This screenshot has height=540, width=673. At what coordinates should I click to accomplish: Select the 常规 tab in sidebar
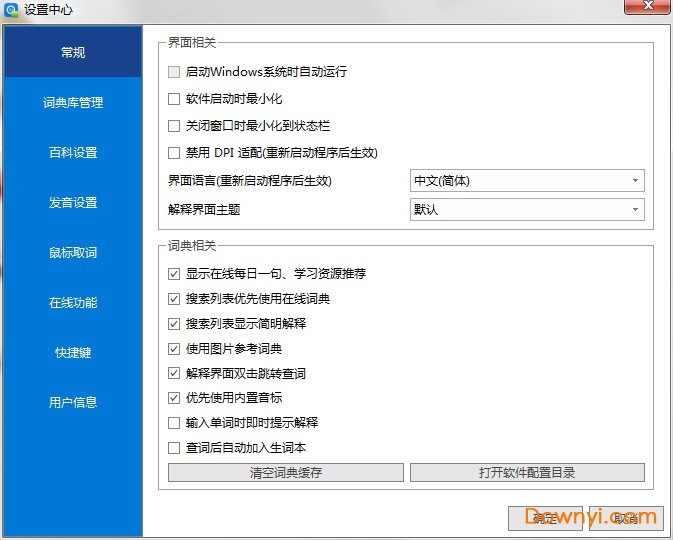pyautogui.click(x=73, y=52)
